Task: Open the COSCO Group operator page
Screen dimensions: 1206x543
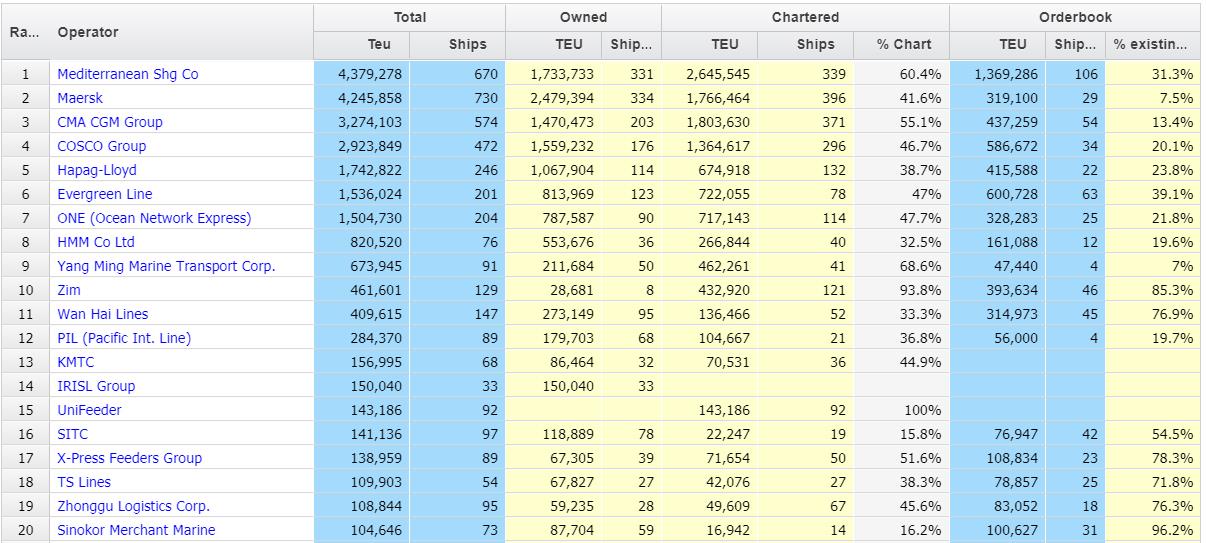Action: click(x=102, y=146)
